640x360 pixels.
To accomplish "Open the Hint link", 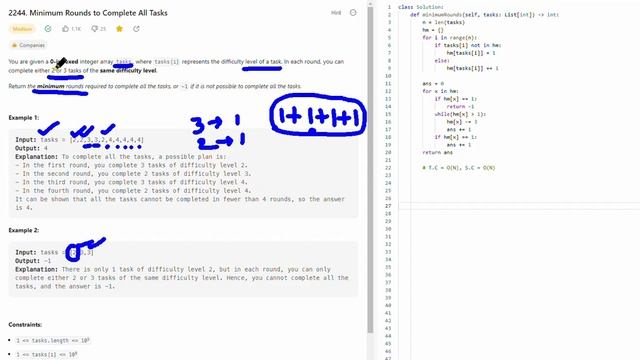I will click(336, 13).
